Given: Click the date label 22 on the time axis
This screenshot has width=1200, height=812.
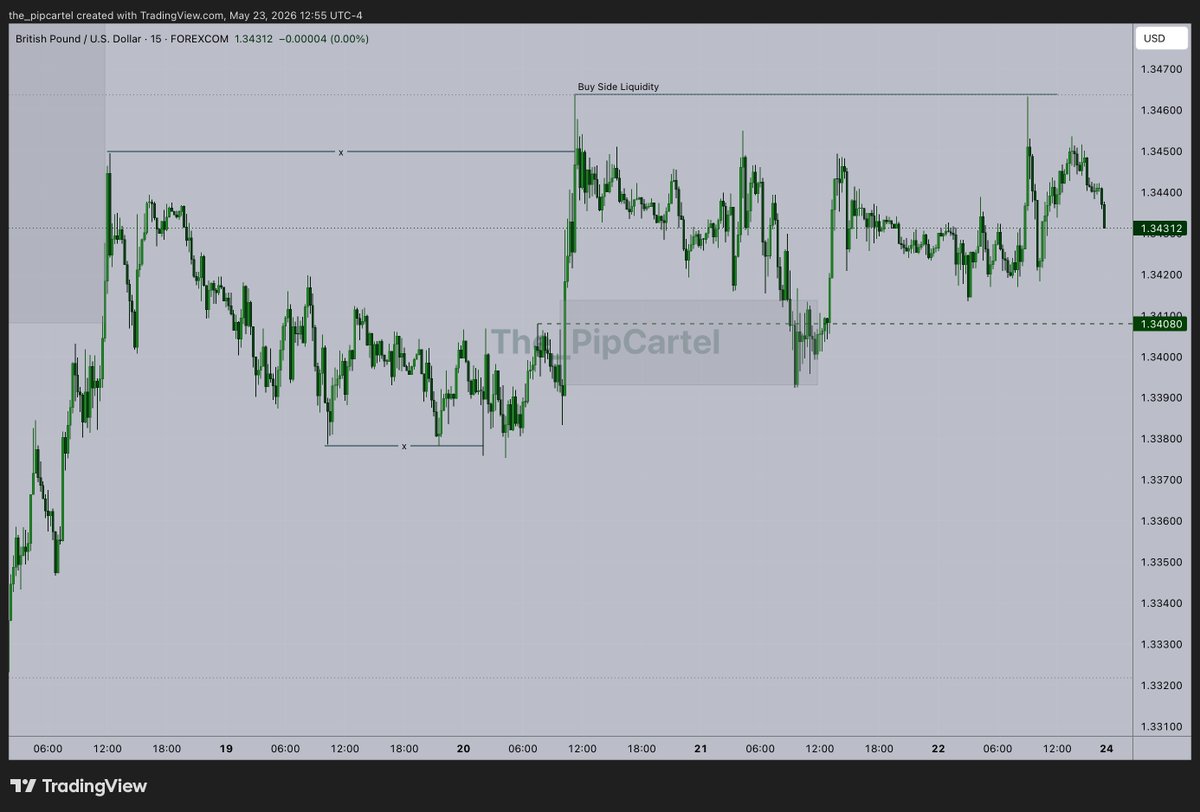Looking at the screenshot, I should pyautogui.click(x=938, y=748).
